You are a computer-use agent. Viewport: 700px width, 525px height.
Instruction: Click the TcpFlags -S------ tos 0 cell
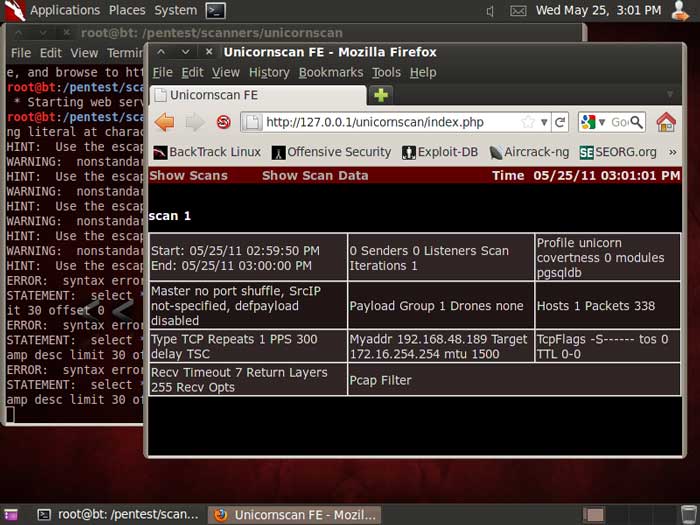point(608,346)
